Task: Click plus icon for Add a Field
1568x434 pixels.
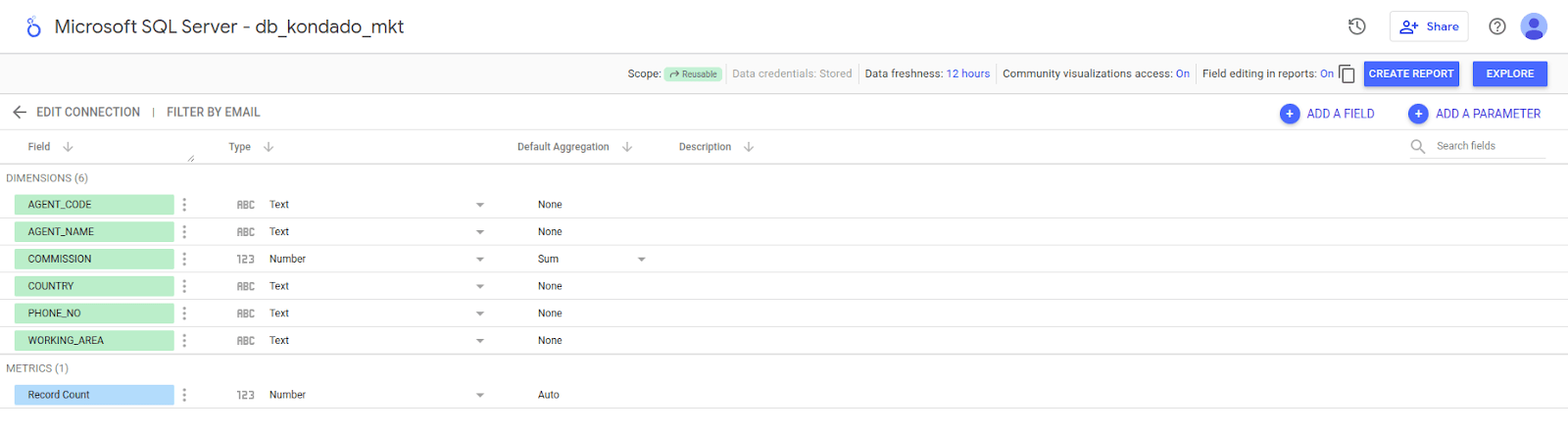Action: (1290, 114)
